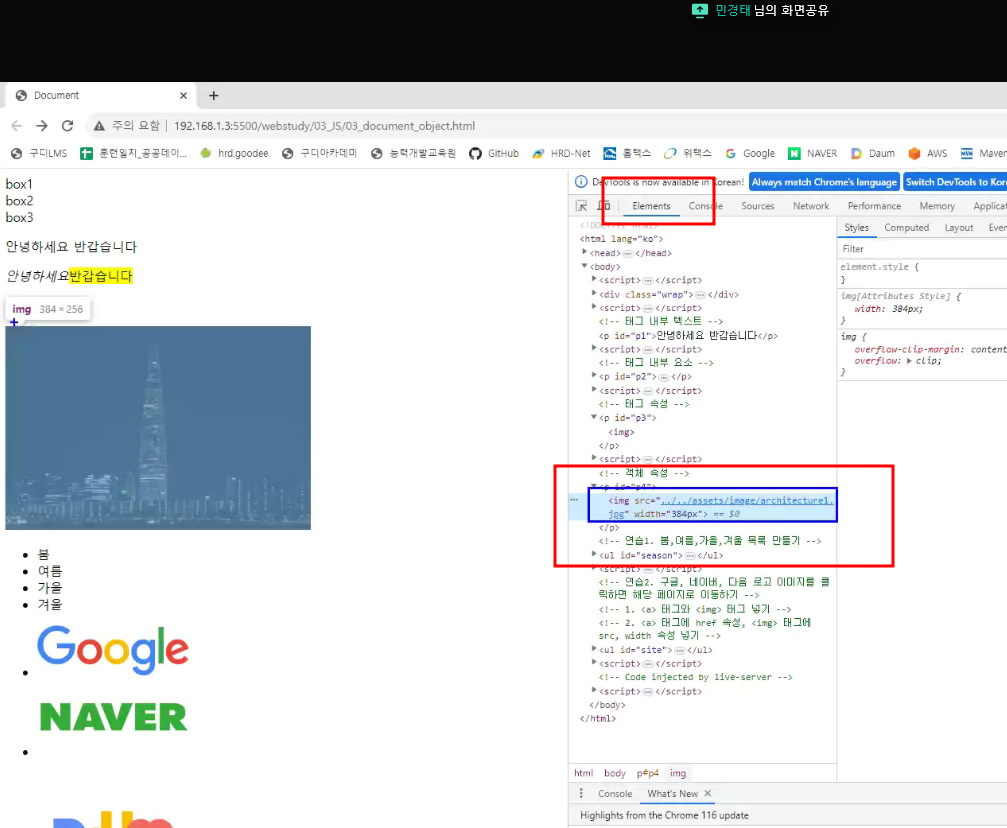Switch to the Elements tab
Screen dimensions: 1007x828
(651, 206)
